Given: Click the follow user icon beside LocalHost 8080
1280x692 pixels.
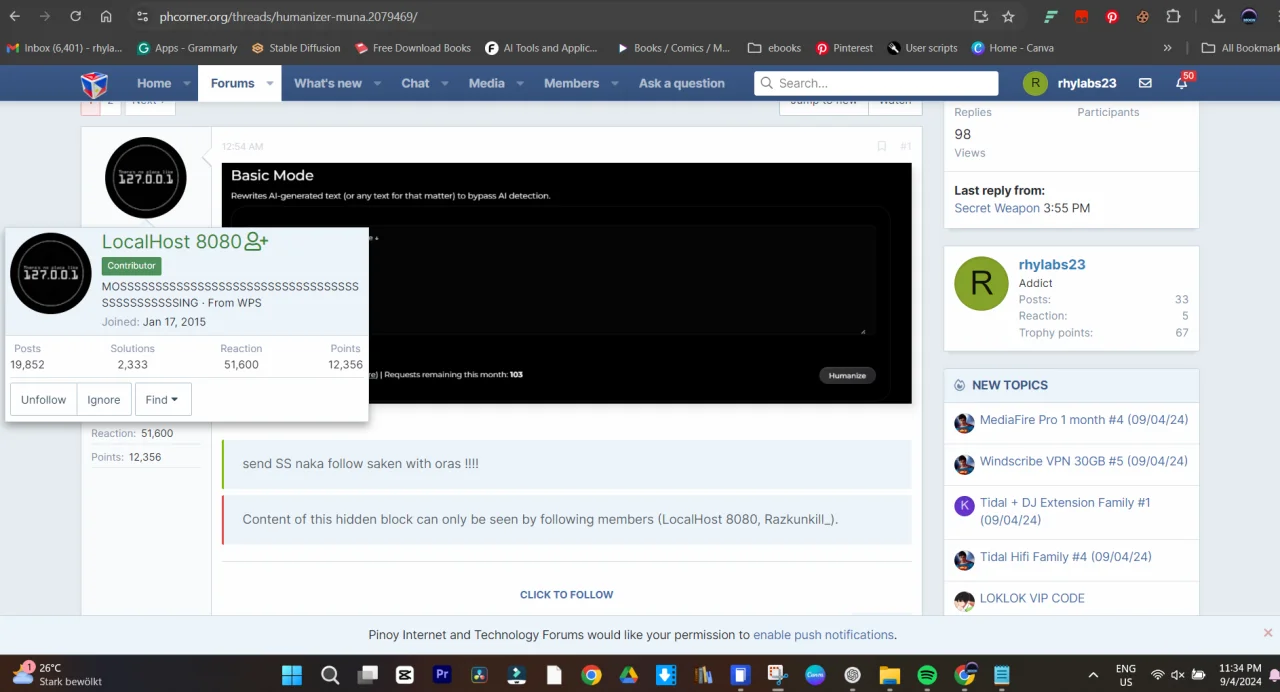Looking at the screenshot, I should coord(257,241).
